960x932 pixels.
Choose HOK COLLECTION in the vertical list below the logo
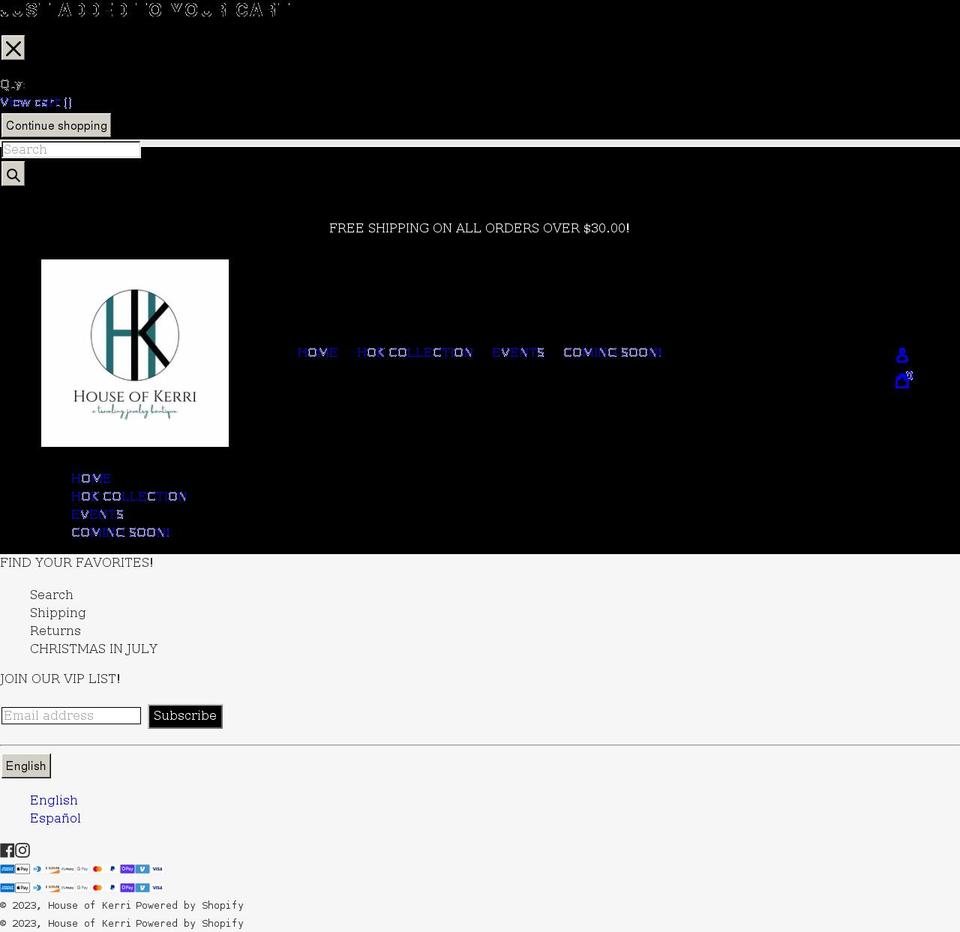click(x=129, y=496)
